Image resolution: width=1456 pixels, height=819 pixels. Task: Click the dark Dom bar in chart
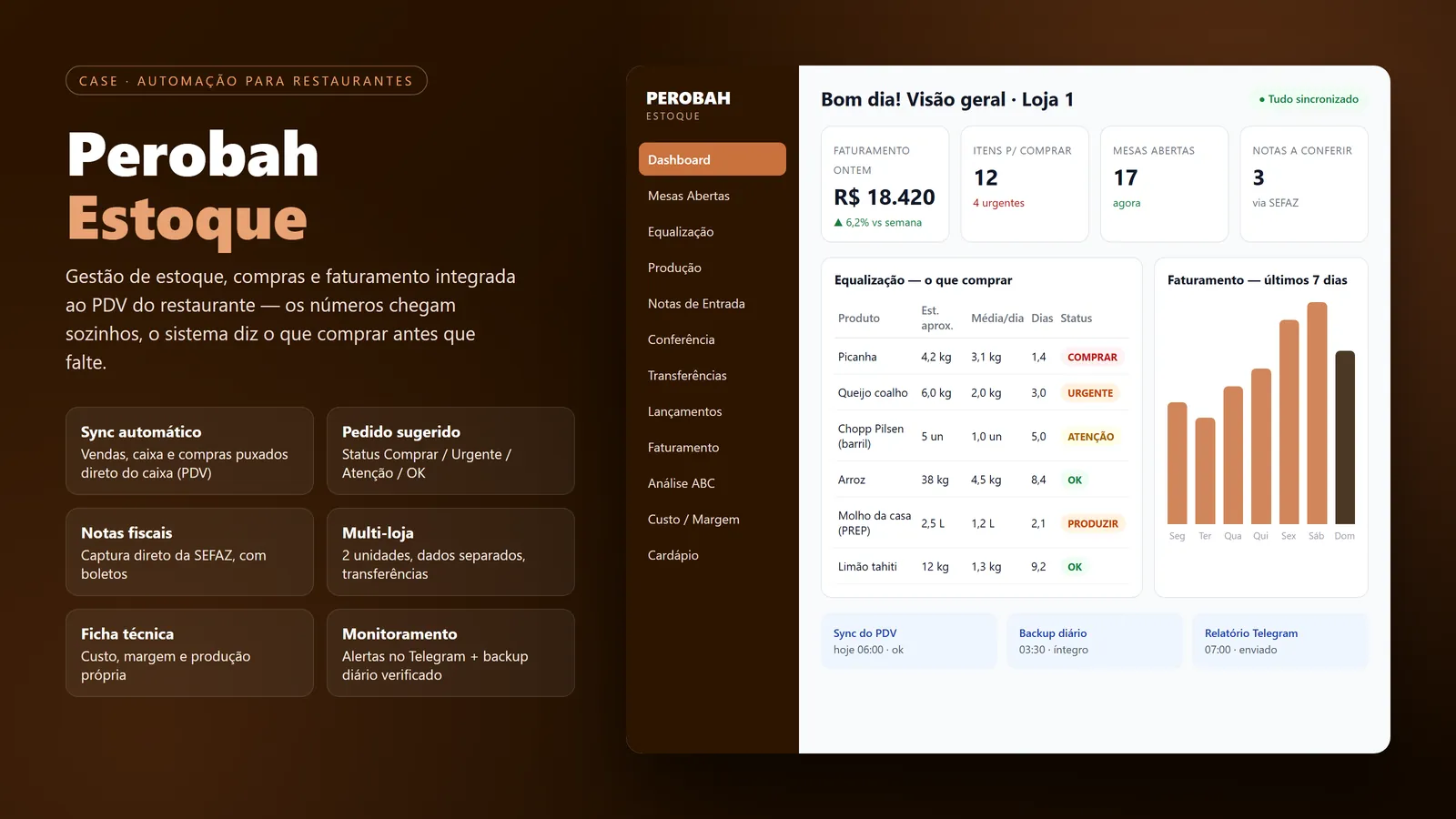[1345, 438]
